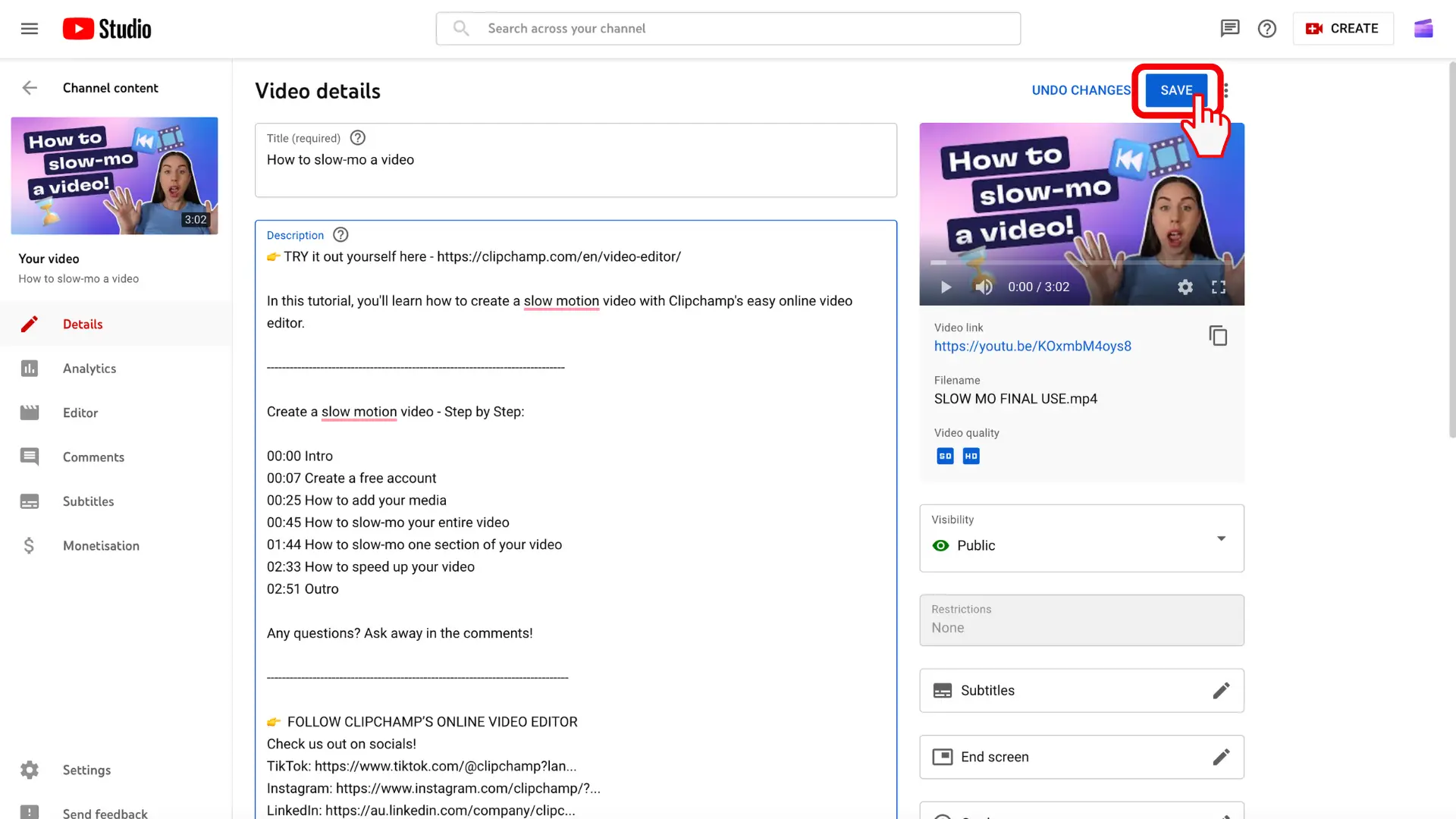Click the Analytics sidebar icon
The image size is (1456, 819).
point(31,368)
